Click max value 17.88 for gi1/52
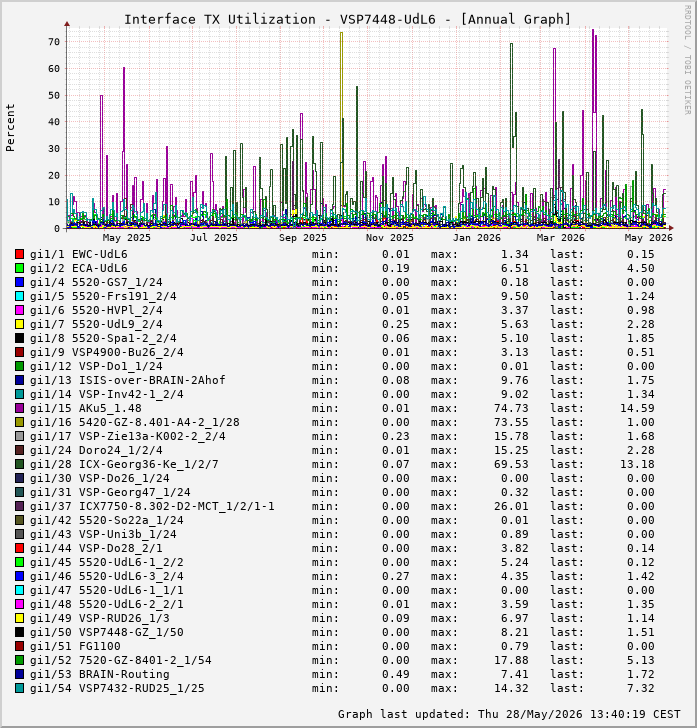The height and width of the screenshot is (728, 697). (511, 660)
